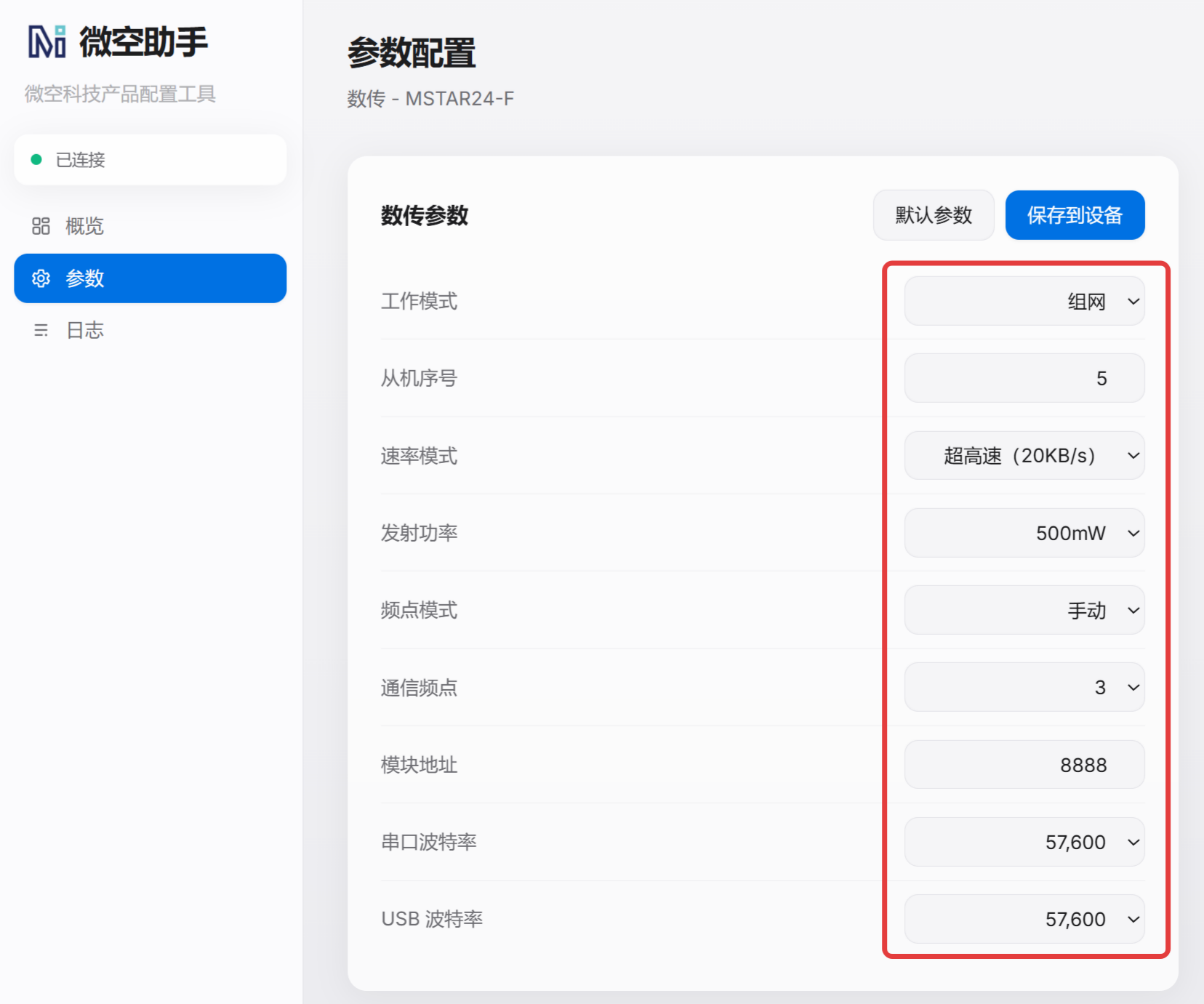Click the 从机序号 label

click(x=420, y=378)
